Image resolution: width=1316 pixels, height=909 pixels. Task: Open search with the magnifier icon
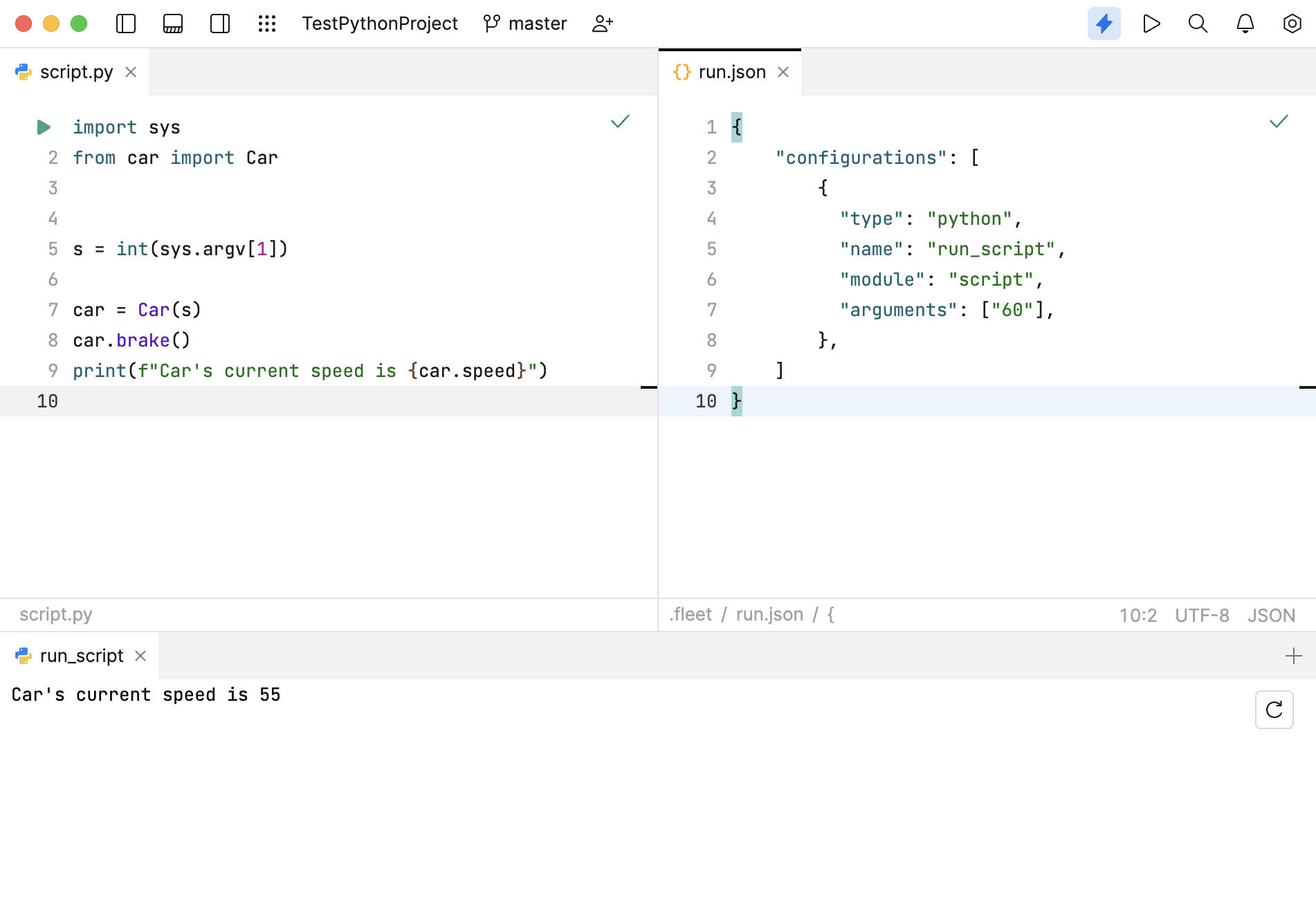1198,23
